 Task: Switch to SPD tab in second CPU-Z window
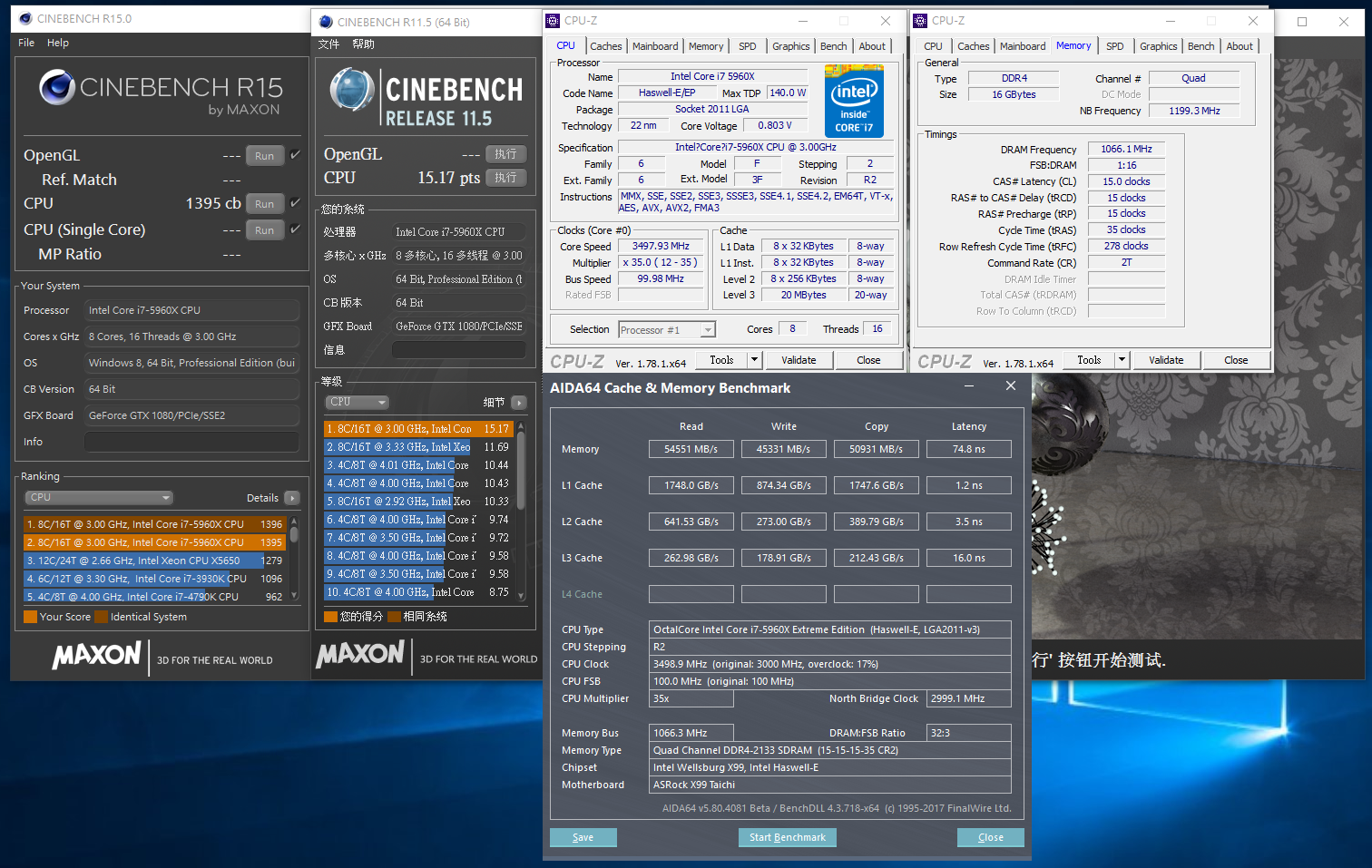coord(1115,46)
